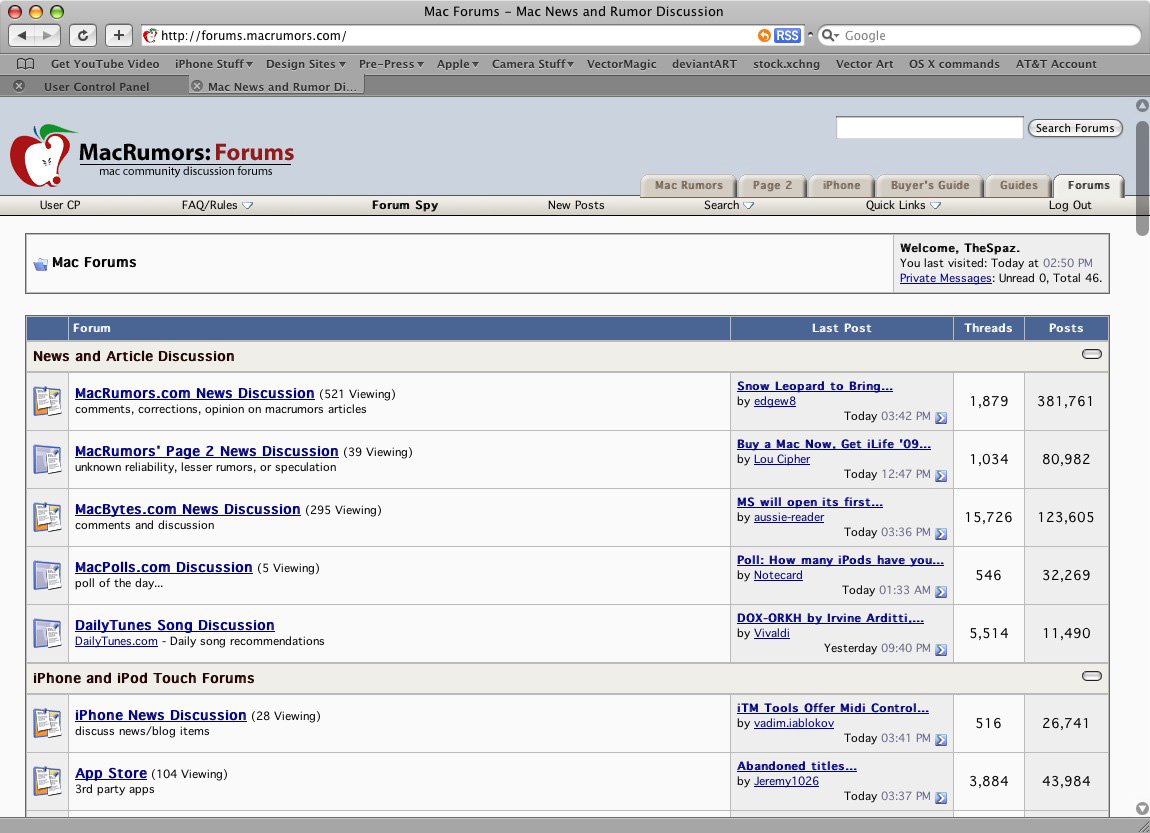Image resolution: width=1150 pixels, height=833 pixels.
Task: Click the App Store forum icon
Action: point(48,781)
